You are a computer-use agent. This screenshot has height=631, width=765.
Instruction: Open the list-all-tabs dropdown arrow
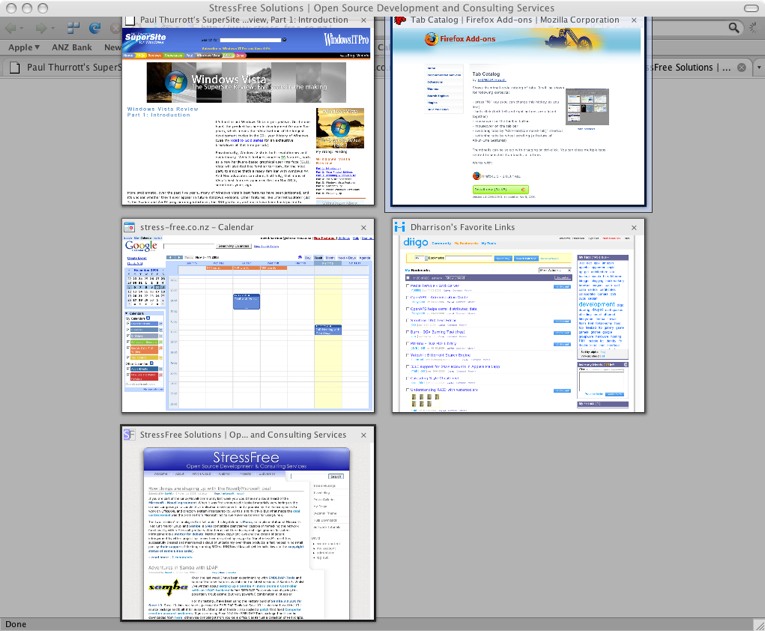[759, 67]
